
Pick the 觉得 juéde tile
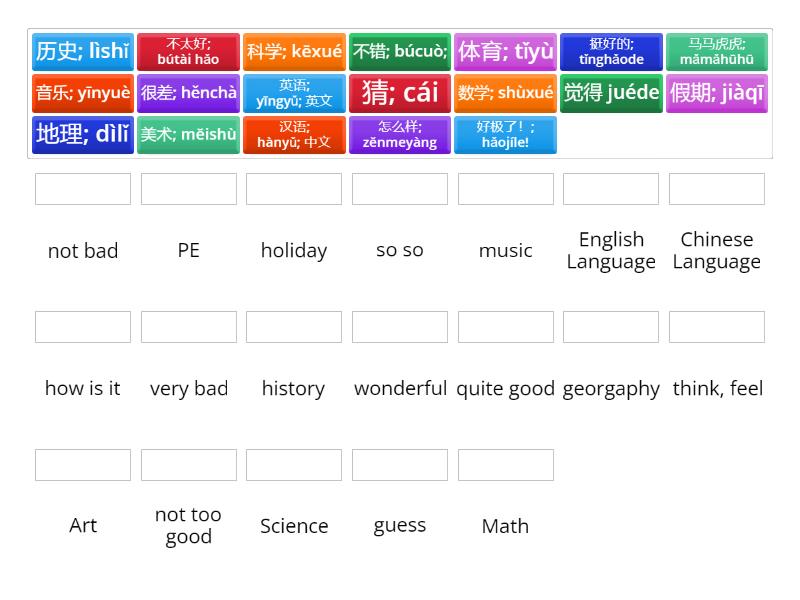click(611, 93)
